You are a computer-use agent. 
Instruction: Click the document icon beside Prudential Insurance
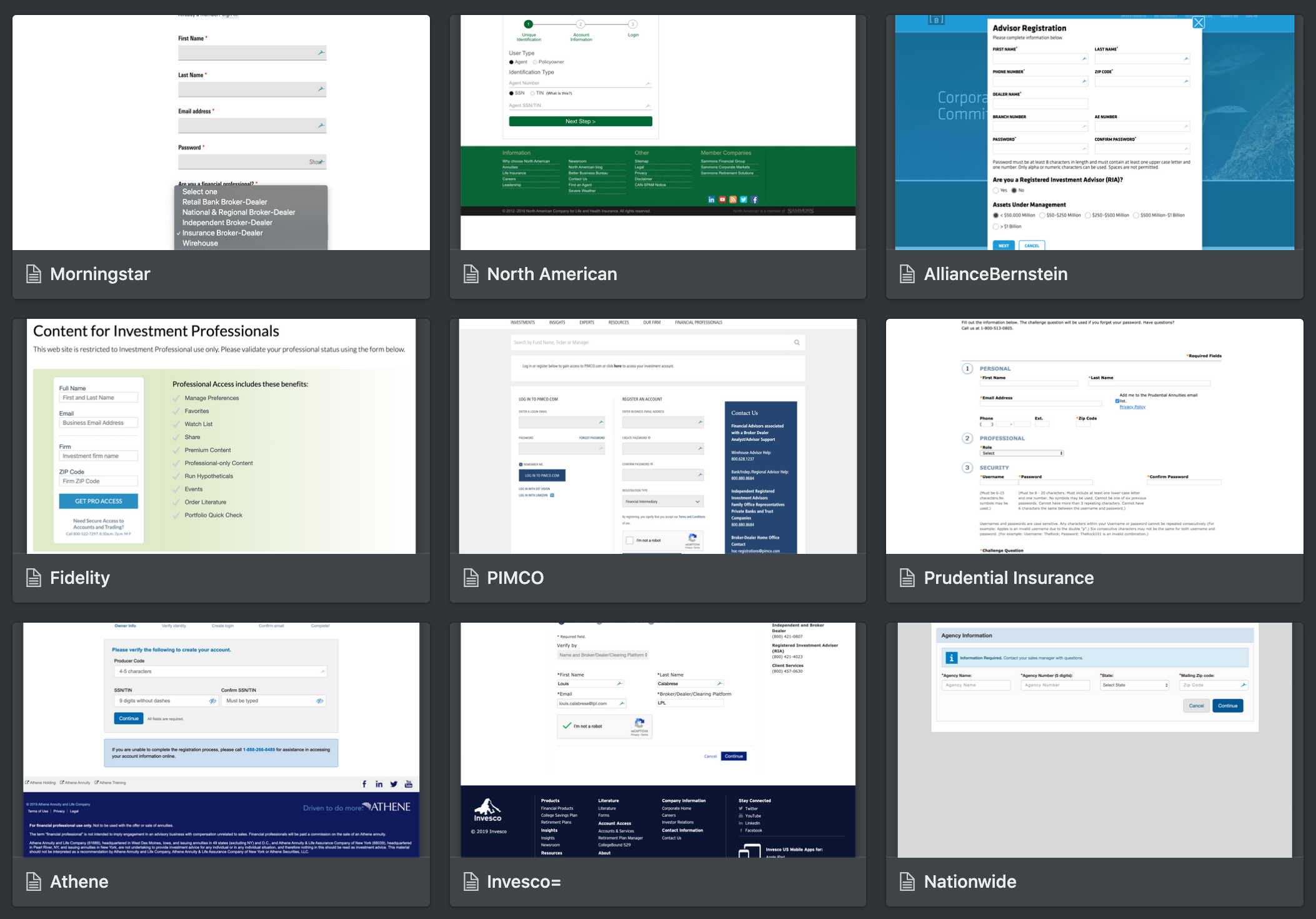[907, 578]
